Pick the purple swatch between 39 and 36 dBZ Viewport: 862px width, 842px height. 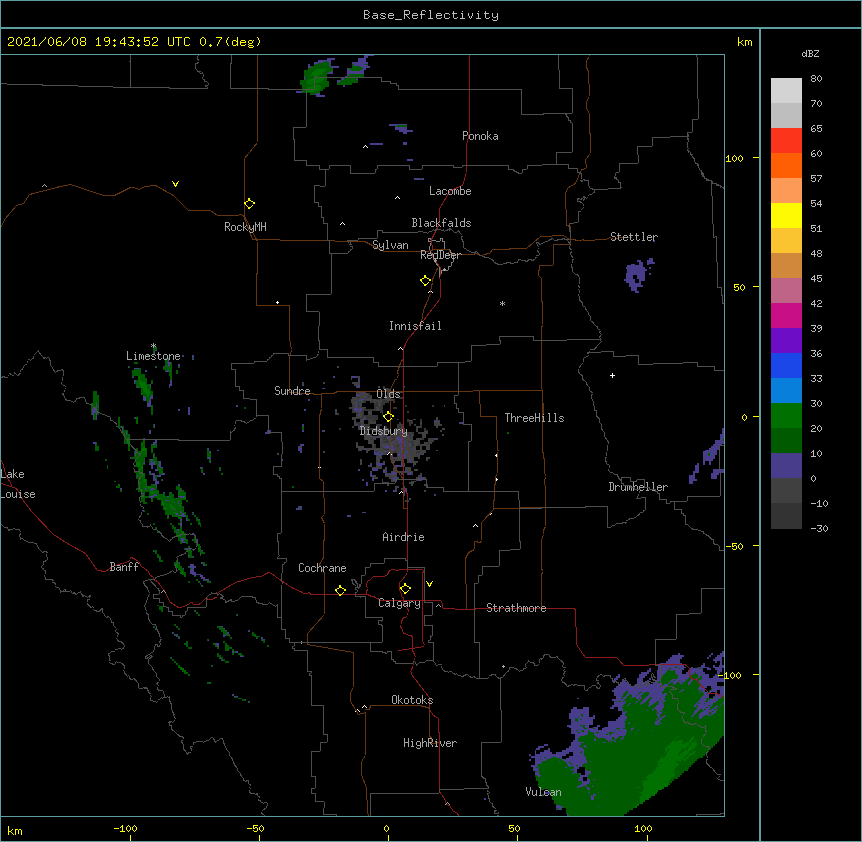(x=786, y=341)
